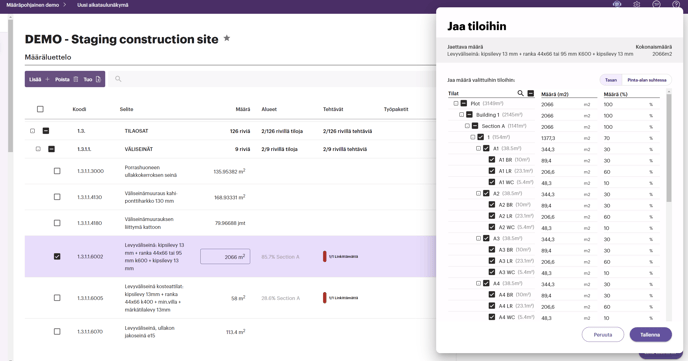Click the plus icon next to Lisää
This screenshot has width=688, height=361.
(47, 79)
